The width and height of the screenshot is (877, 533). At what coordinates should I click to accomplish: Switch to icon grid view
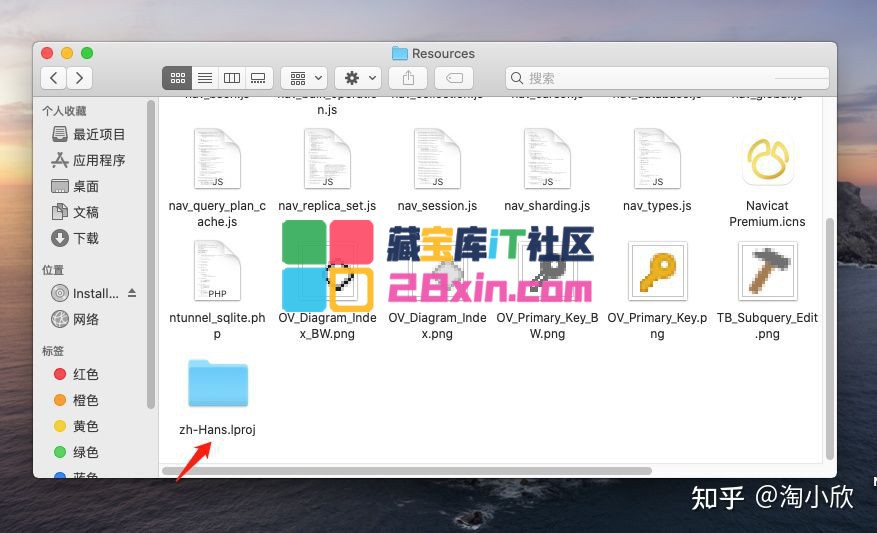[x=177, y=78]
